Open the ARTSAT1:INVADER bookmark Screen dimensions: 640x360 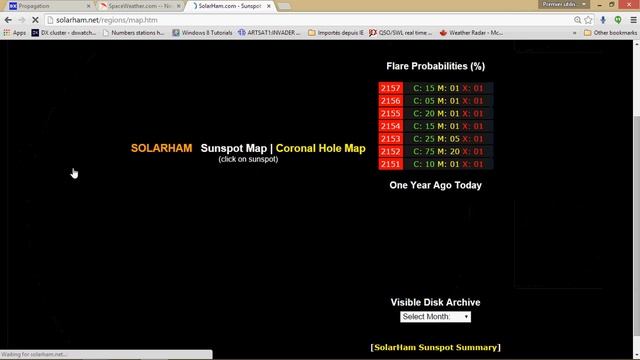coord(269,33)
